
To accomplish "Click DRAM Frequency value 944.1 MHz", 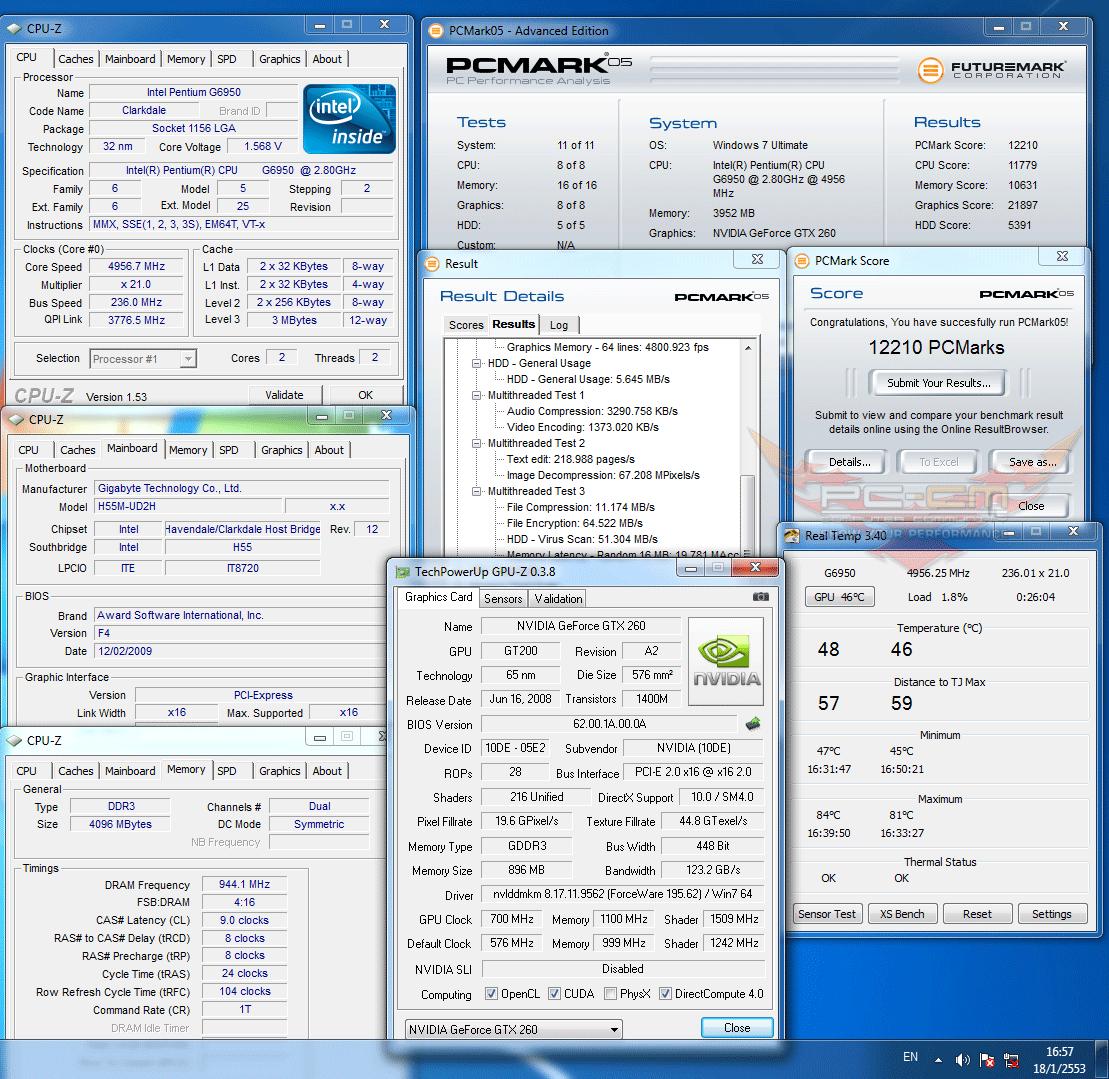I will tap(244, 884).
